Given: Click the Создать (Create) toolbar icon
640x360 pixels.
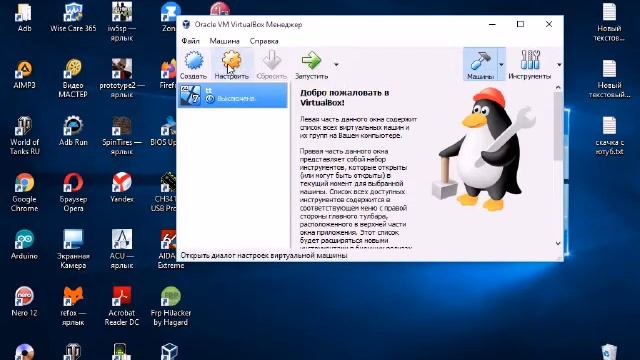Looking at the screenshot, I should point(193,64).
